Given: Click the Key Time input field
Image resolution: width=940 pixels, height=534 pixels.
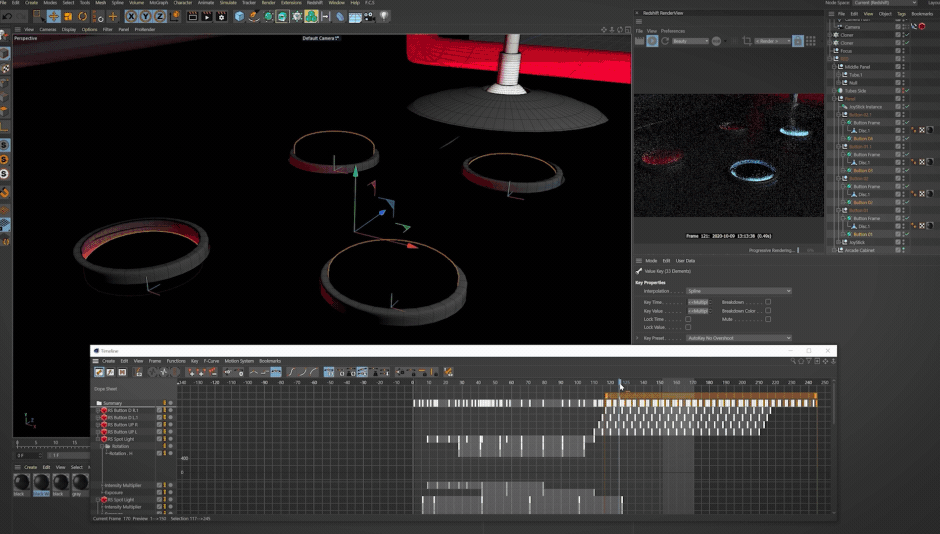Looking at the screenshot, I should (x=698, y=302).
